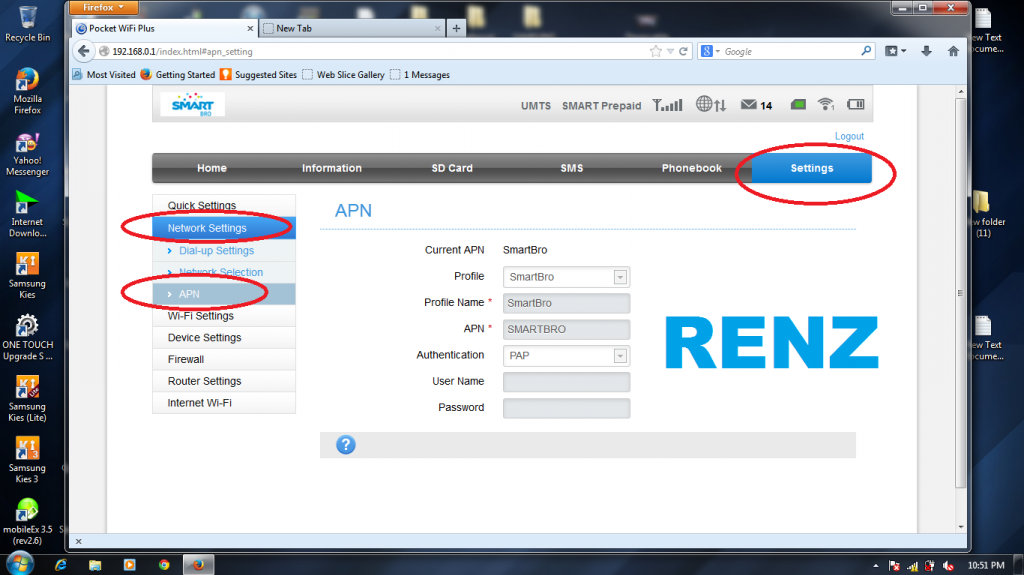1024x575 pixels.
Task: Open a new tab with plus button
Action: (x=456, y=28)
